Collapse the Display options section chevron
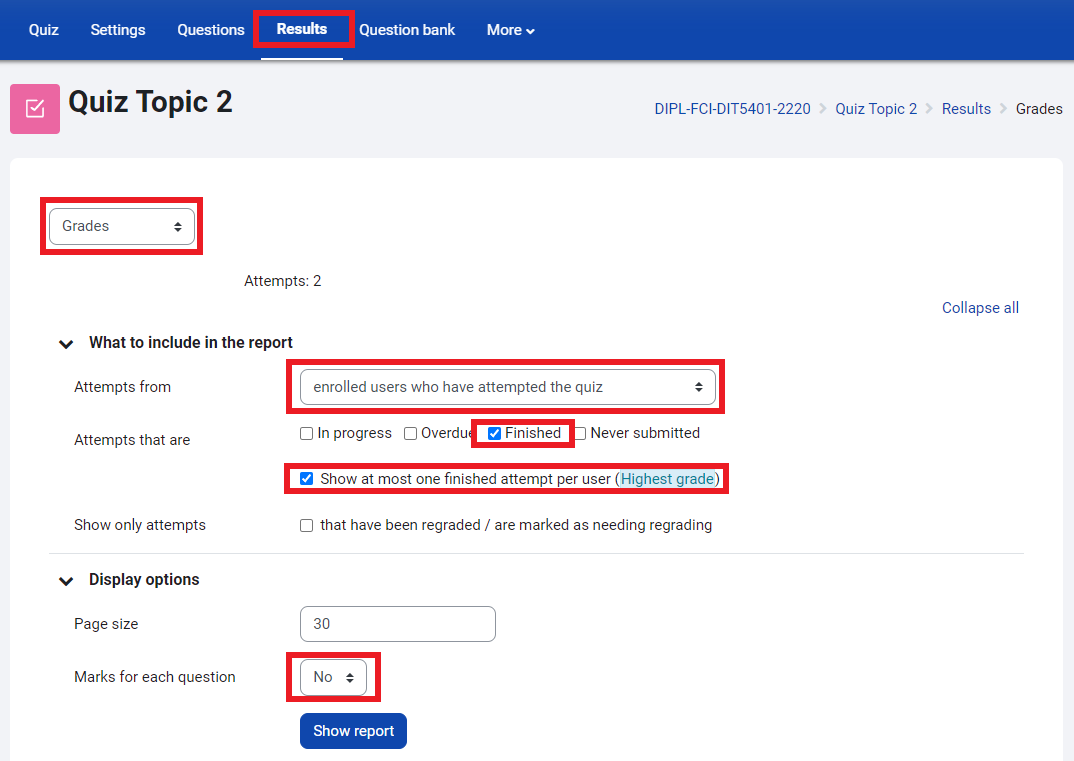The height and width of the screenshot is (761, 1074). [x=66, y=581]
